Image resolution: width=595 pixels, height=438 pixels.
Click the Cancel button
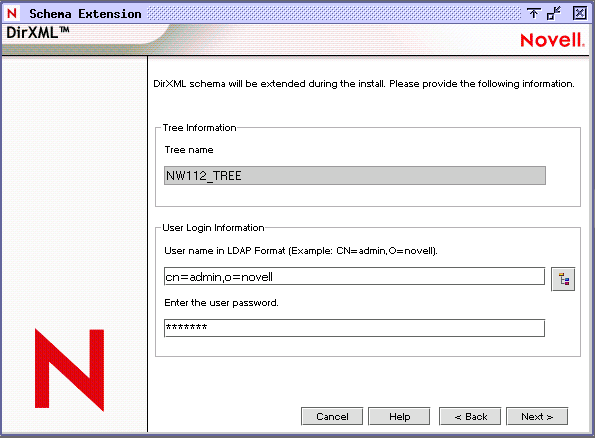332,416
